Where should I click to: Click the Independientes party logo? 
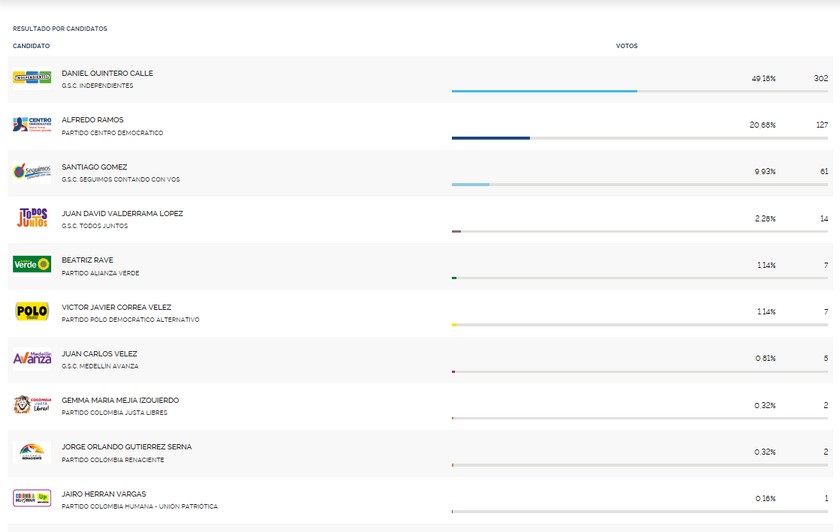pyautogui.click(x=32, y=77)
